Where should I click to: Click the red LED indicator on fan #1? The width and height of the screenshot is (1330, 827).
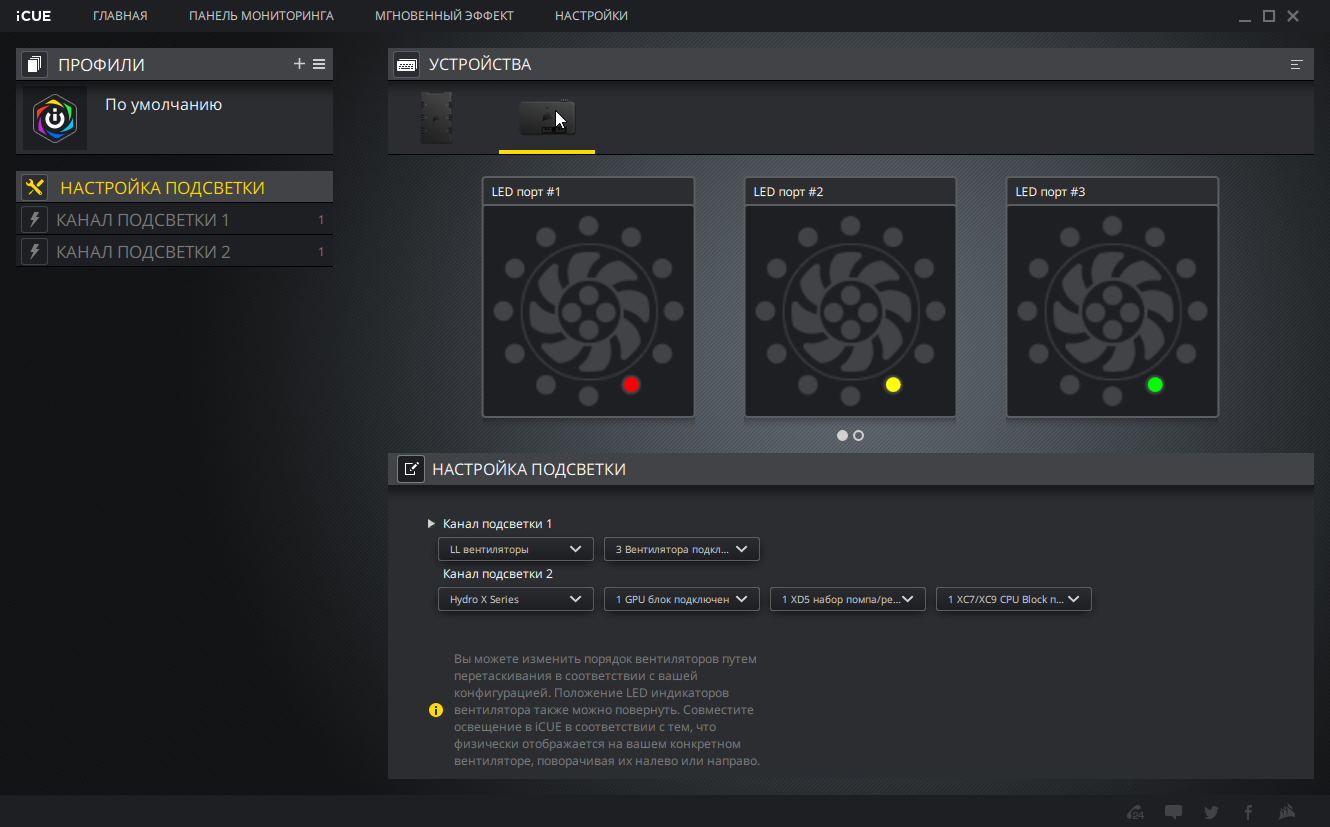[x=631, y=385]
